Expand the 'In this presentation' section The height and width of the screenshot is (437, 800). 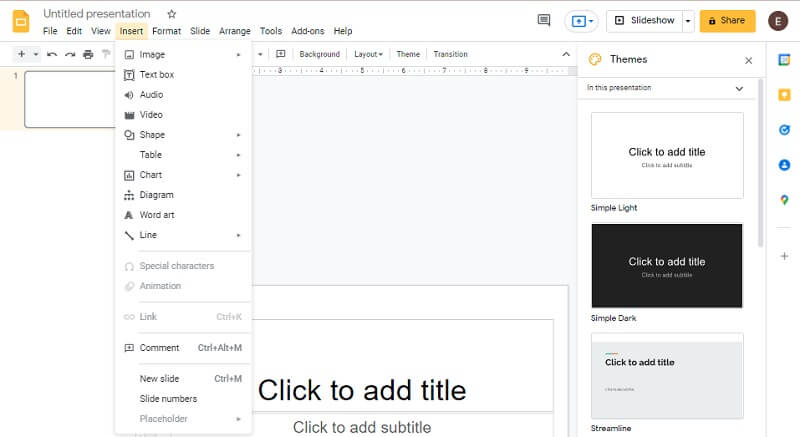click(x=739, y=88)
